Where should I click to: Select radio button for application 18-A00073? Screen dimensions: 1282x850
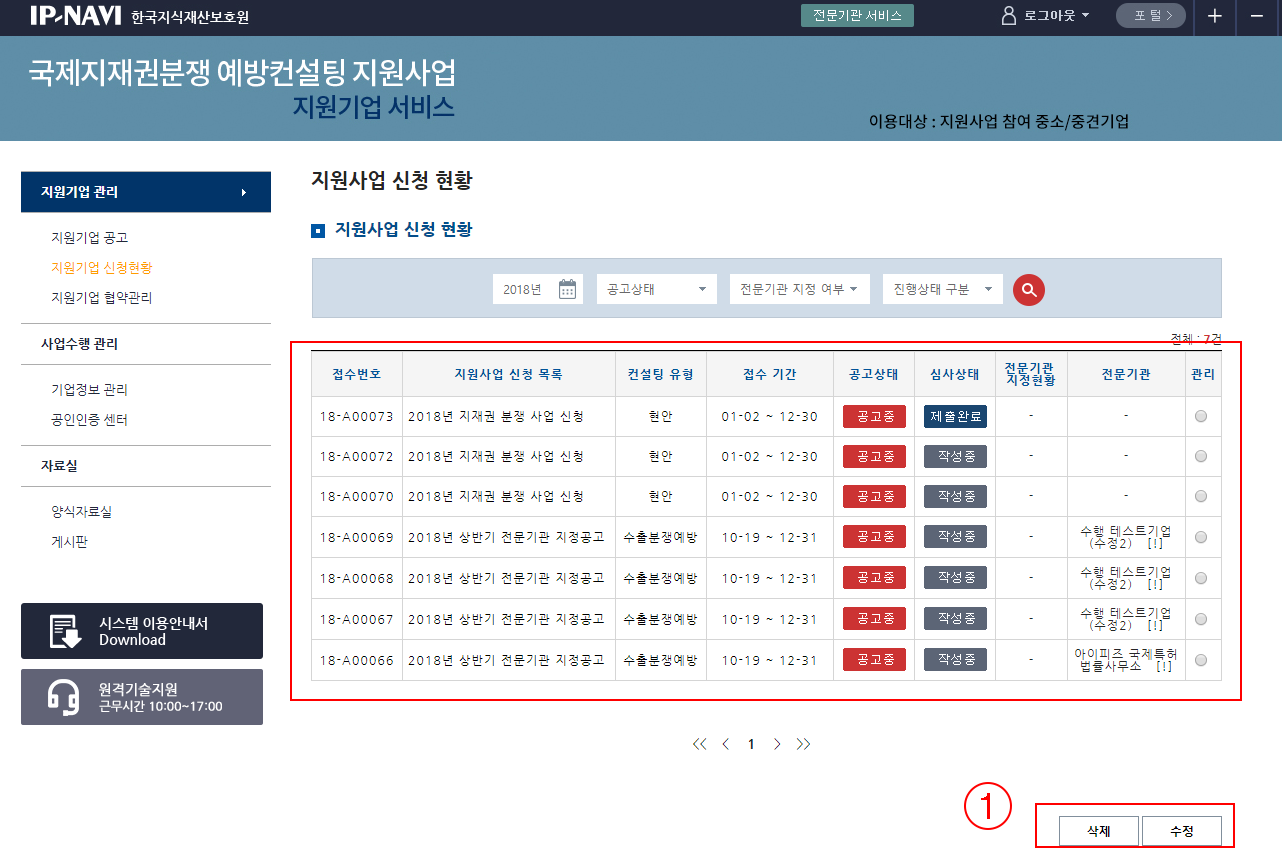pyautogui.click(x=1201, y=416)
